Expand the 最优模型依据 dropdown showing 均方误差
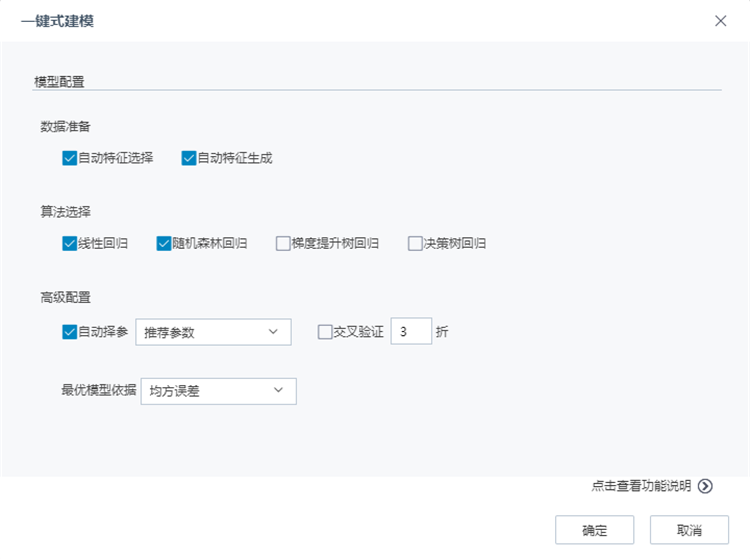This screenshot has height=559, width=750. tap(218, 390)
